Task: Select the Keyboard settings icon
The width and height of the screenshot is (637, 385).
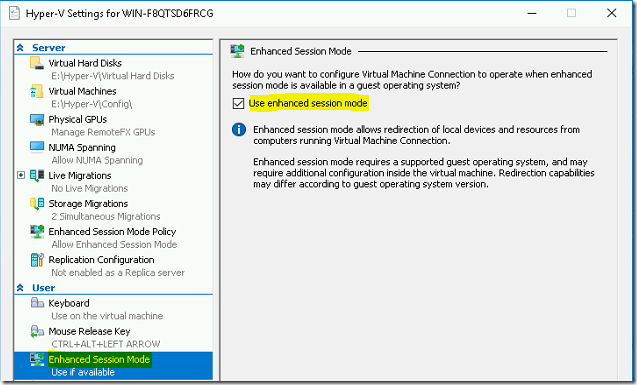Action: click(x=37, y=303)
